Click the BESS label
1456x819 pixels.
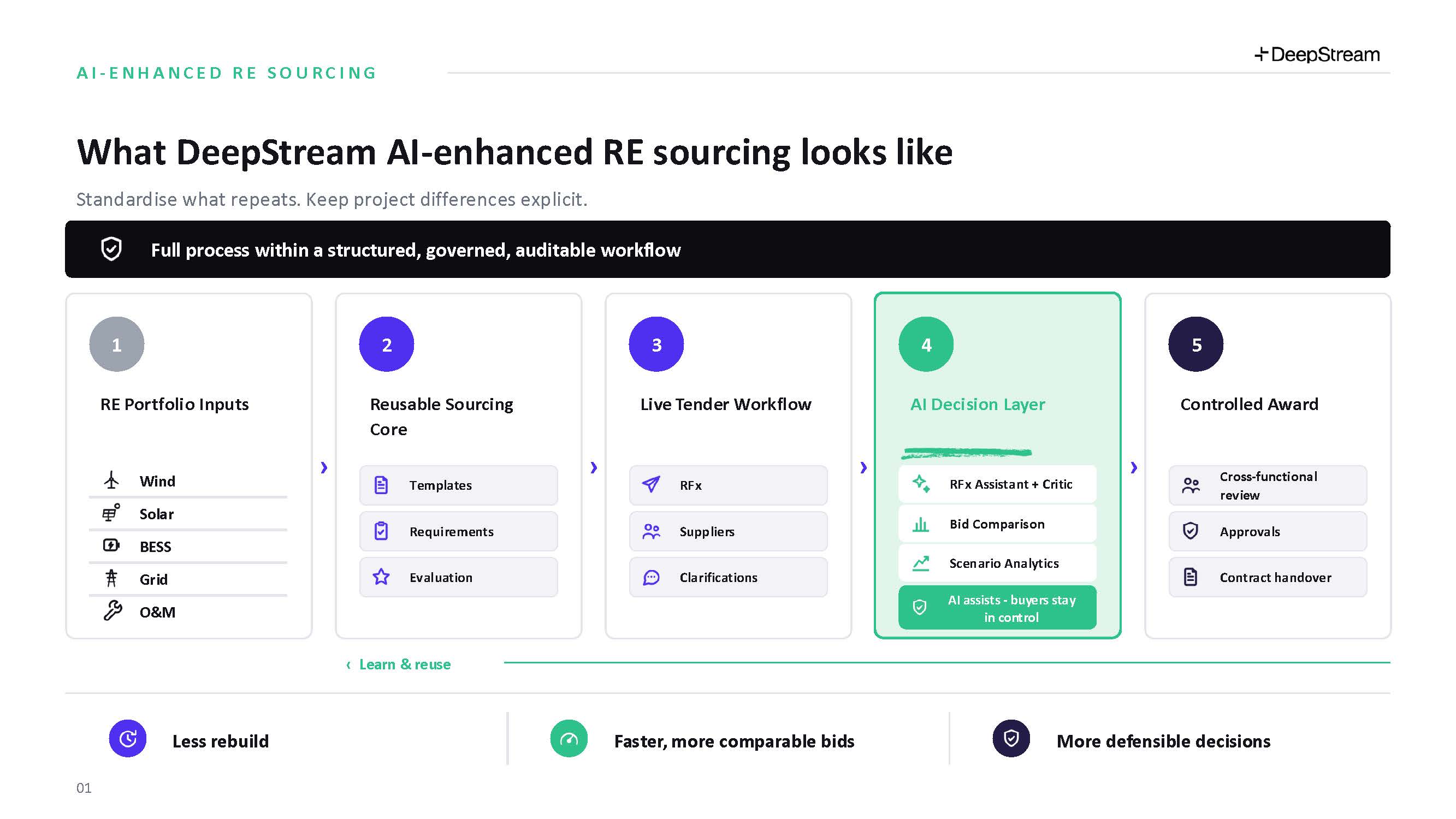pyautogui.click(x=156, y=547)
